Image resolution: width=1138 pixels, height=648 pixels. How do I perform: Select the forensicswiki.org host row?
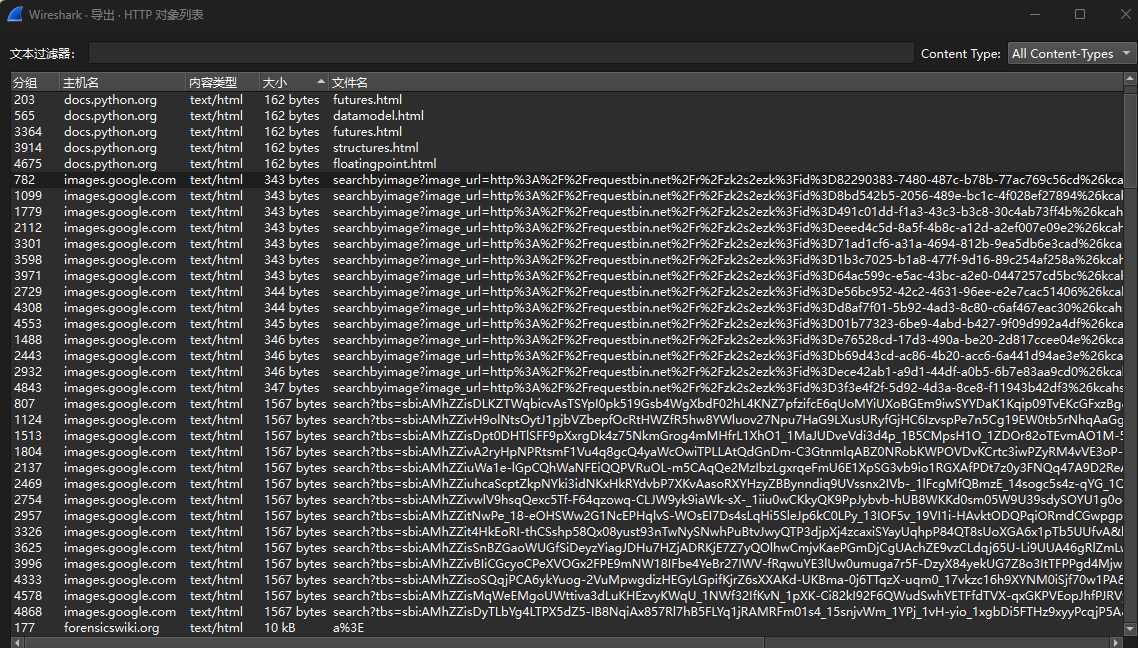coord(567,627)
